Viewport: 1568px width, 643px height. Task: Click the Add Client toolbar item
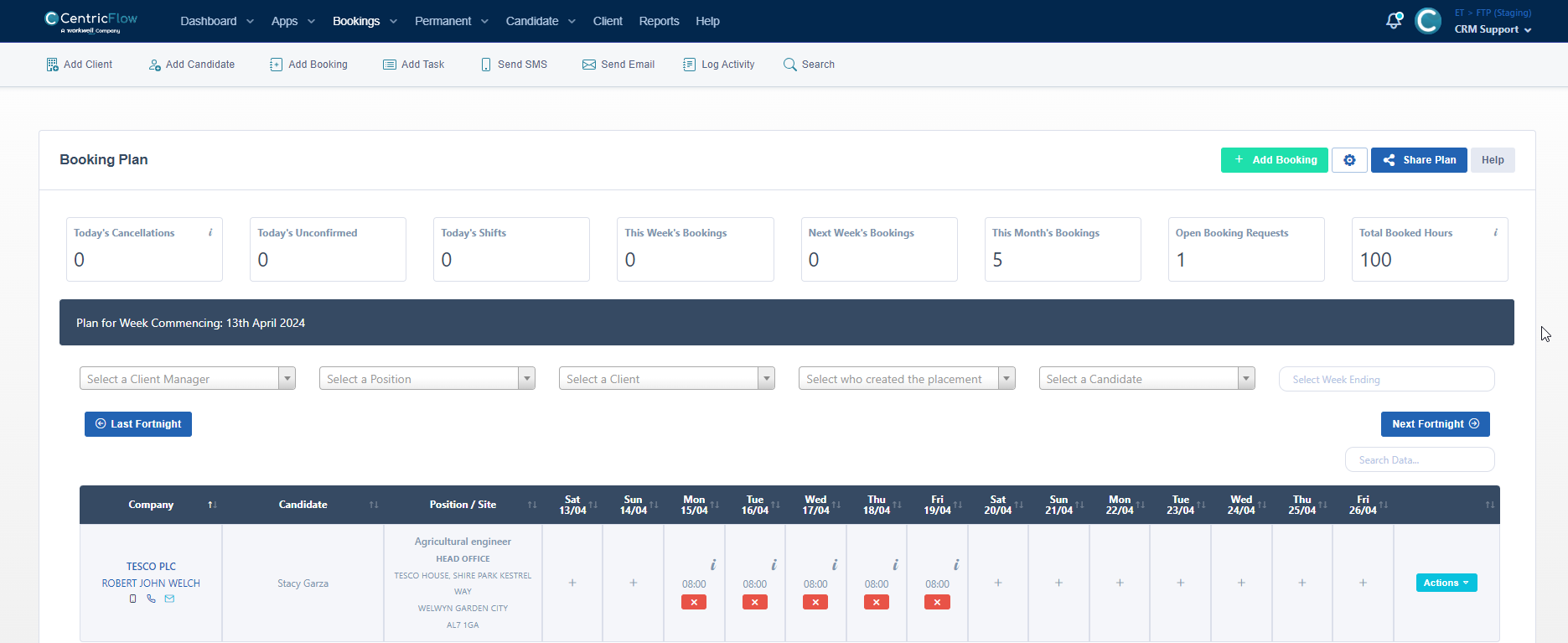[80, 65]
